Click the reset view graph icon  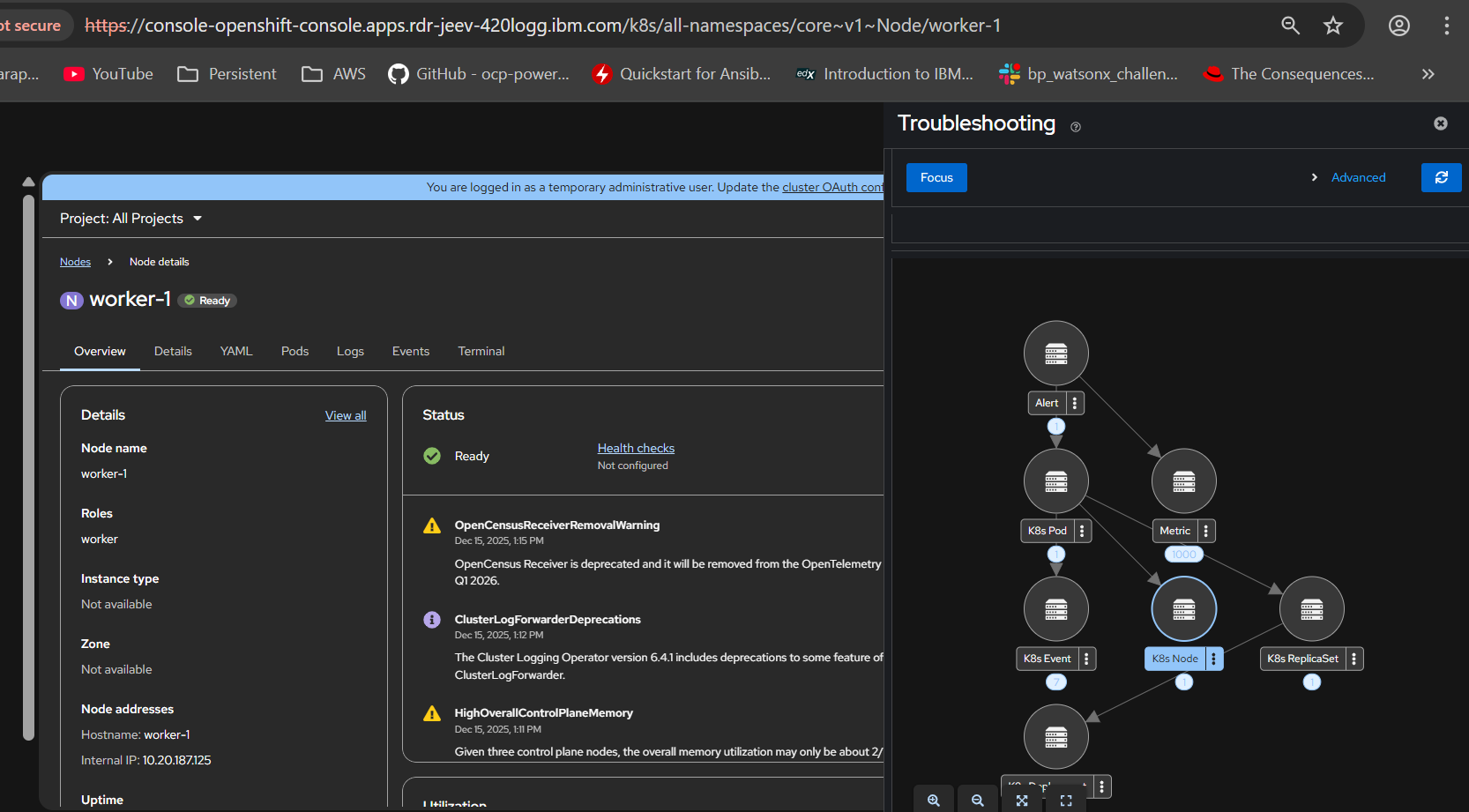coord(1065,800)
